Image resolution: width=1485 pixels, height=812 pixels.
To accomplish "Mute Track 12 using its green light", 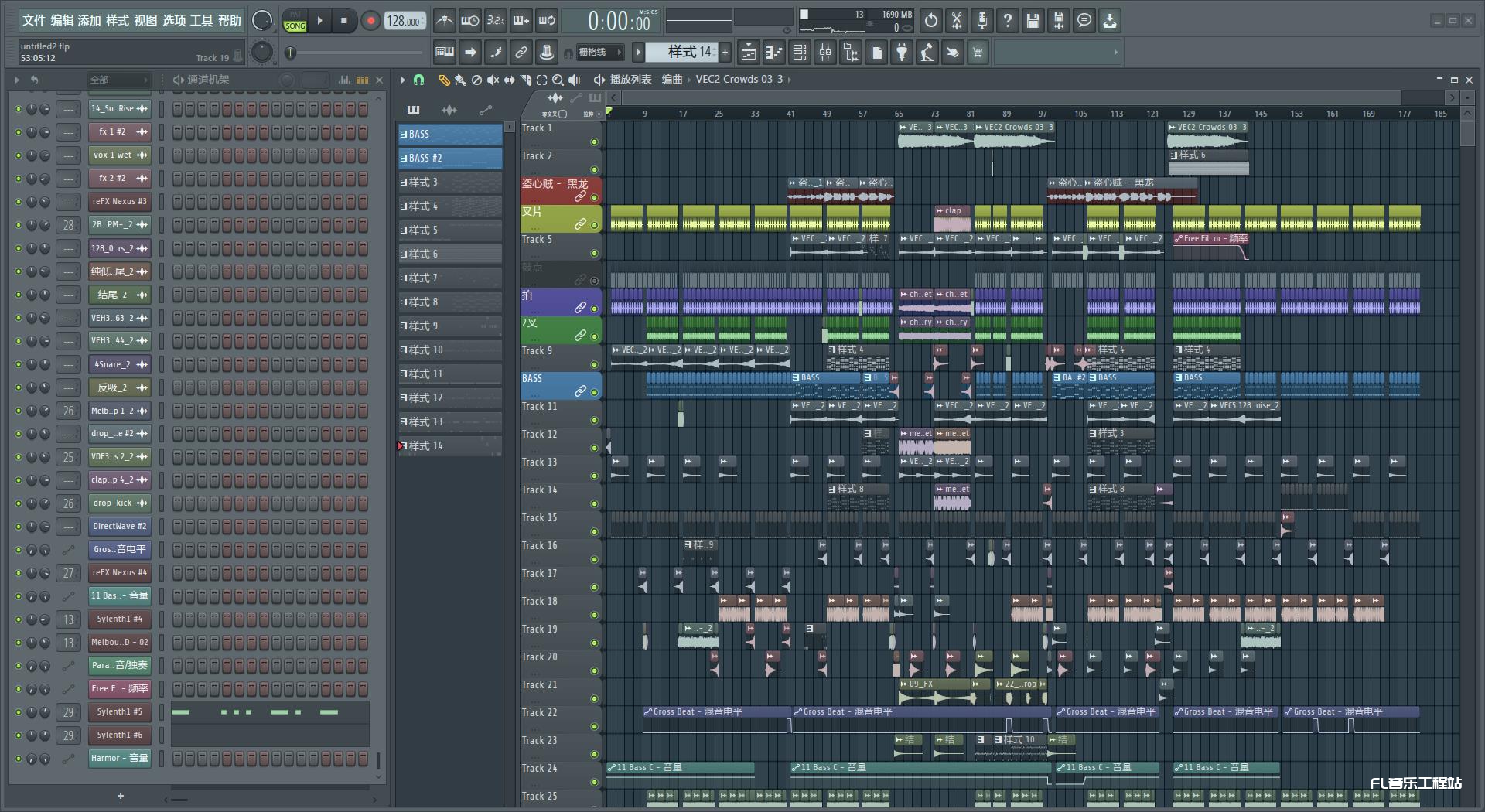I will point(594,448).
